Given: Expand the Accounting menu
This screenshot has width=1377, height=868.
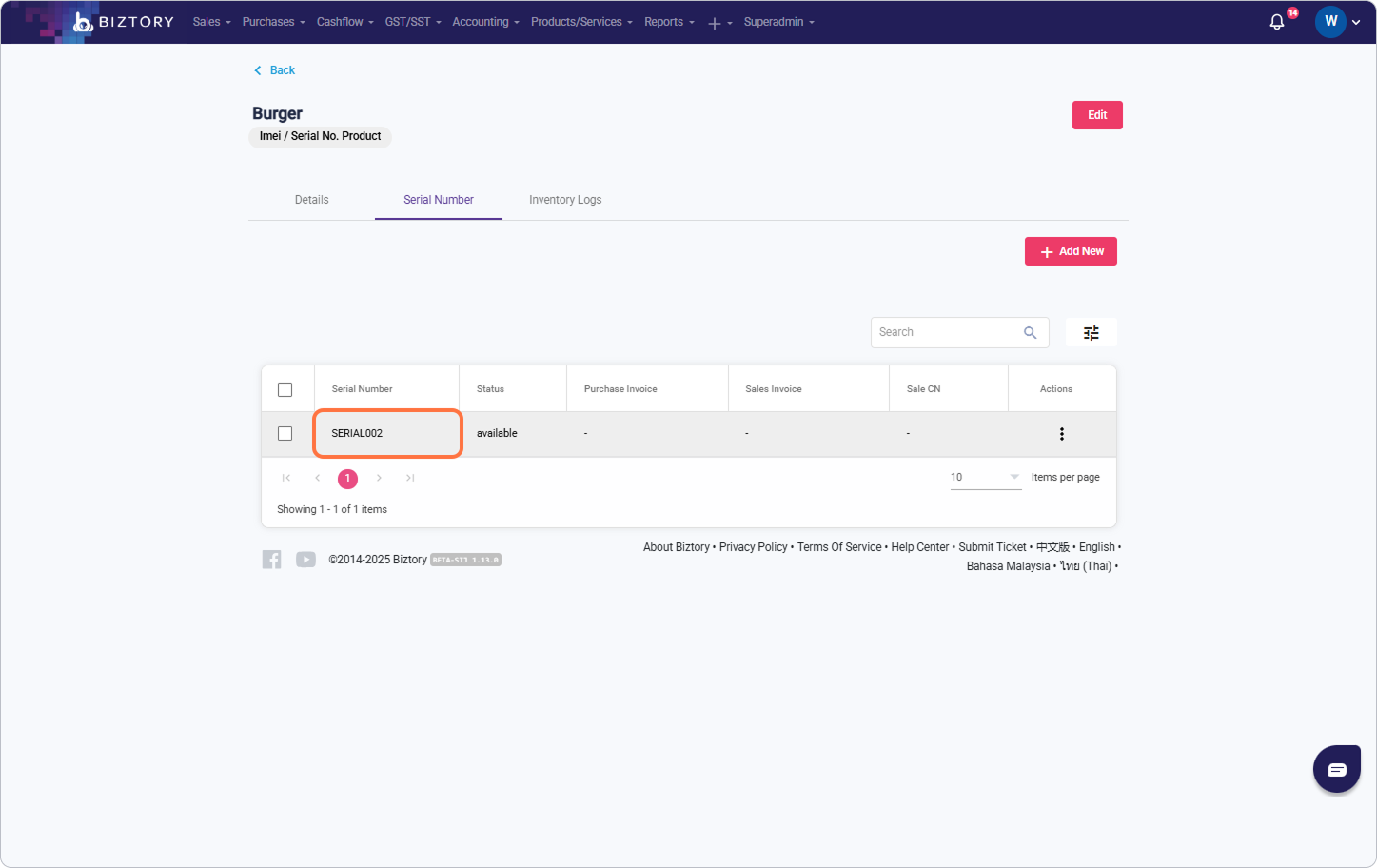Looking at the screenshot, I should (x=485, y=22).
